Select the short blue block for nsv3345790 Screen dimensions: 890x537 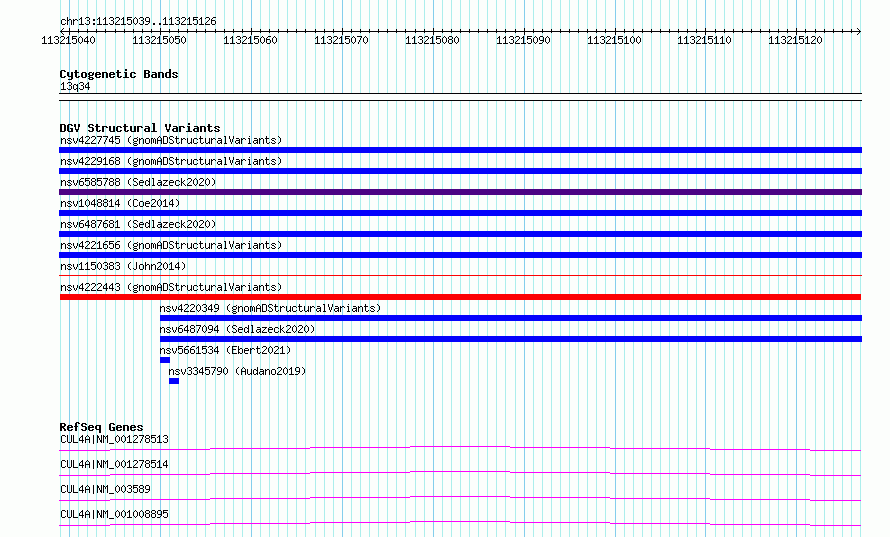tap(174, 381)
